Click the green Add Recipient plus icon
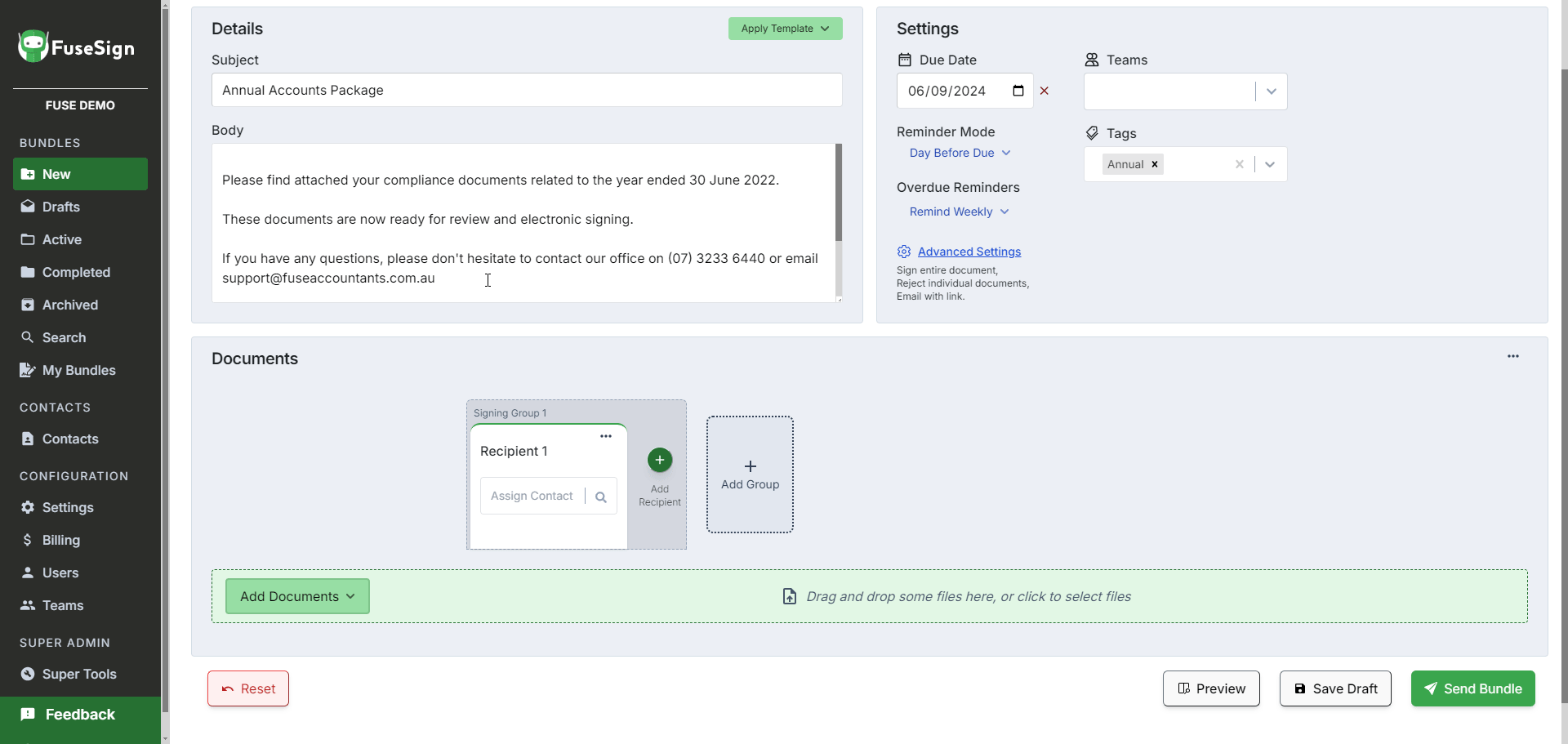This screenshot has height=744, width=1568. (x=659, y=460)
